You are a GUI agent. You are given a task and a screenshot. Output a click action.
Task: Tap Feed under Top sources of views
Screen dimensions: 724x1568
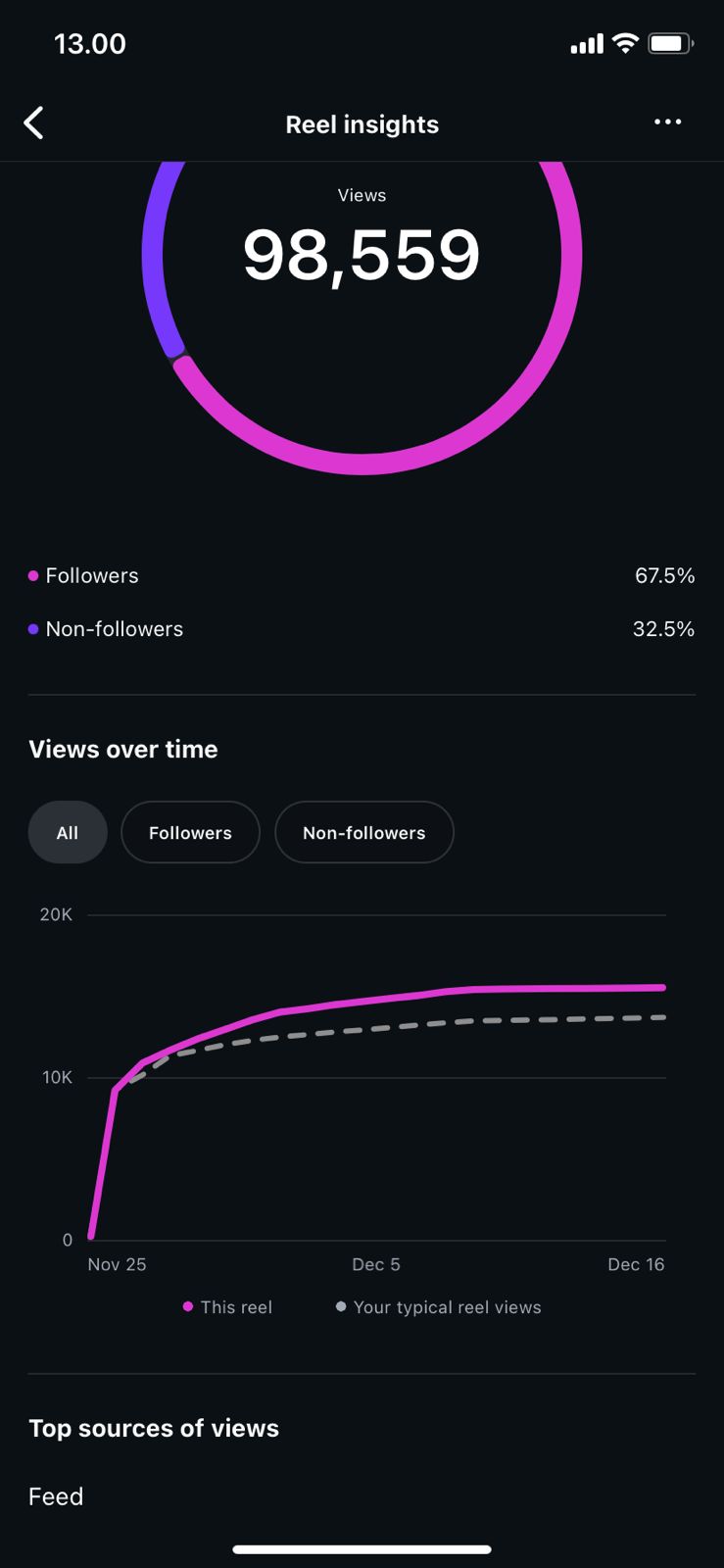56,1496
